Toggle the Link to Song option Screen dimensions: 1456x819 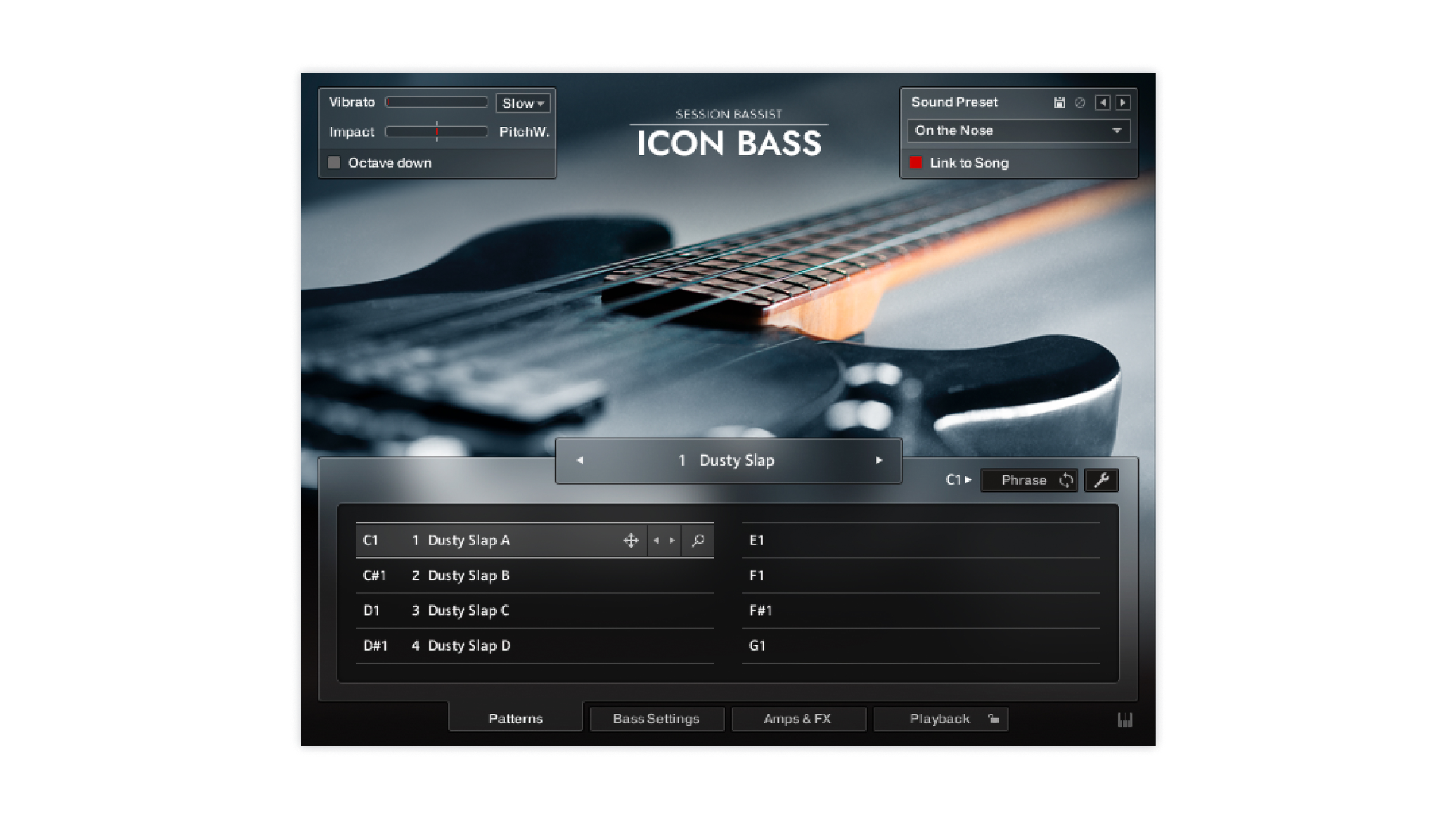pyautogui.click(x=916, y=163)
